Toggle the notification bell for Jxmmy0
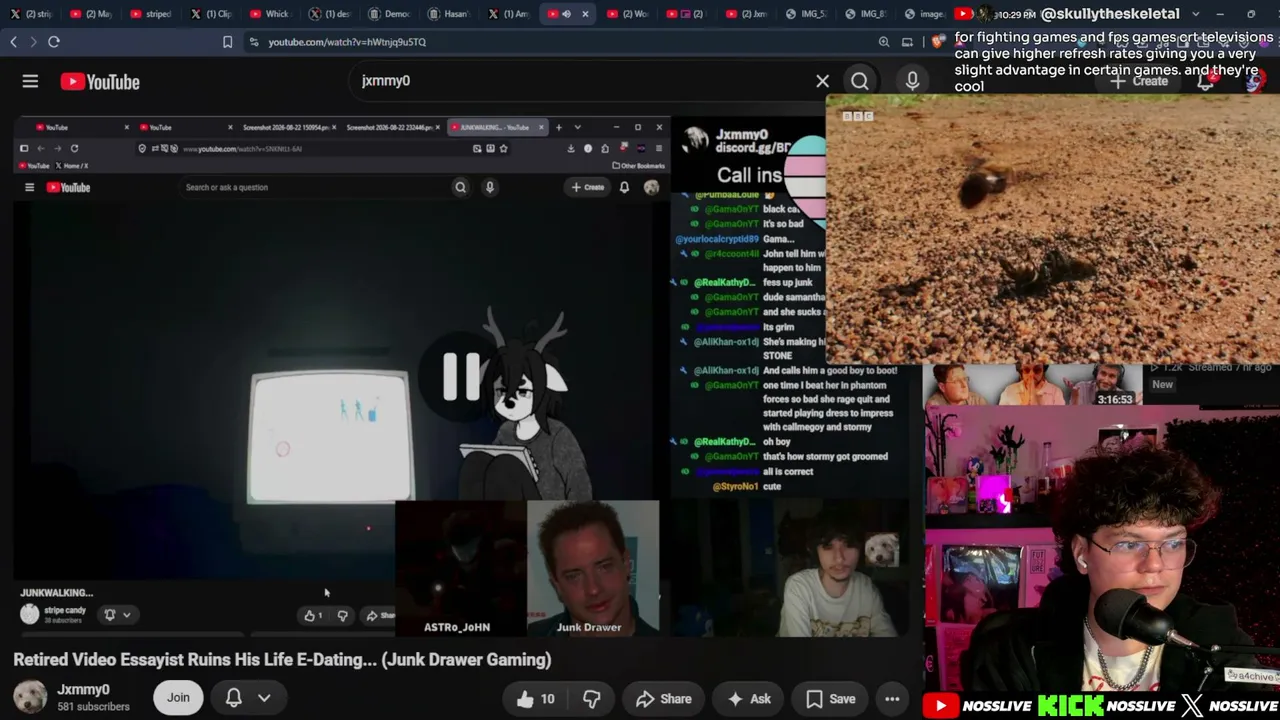 (234, 698)
